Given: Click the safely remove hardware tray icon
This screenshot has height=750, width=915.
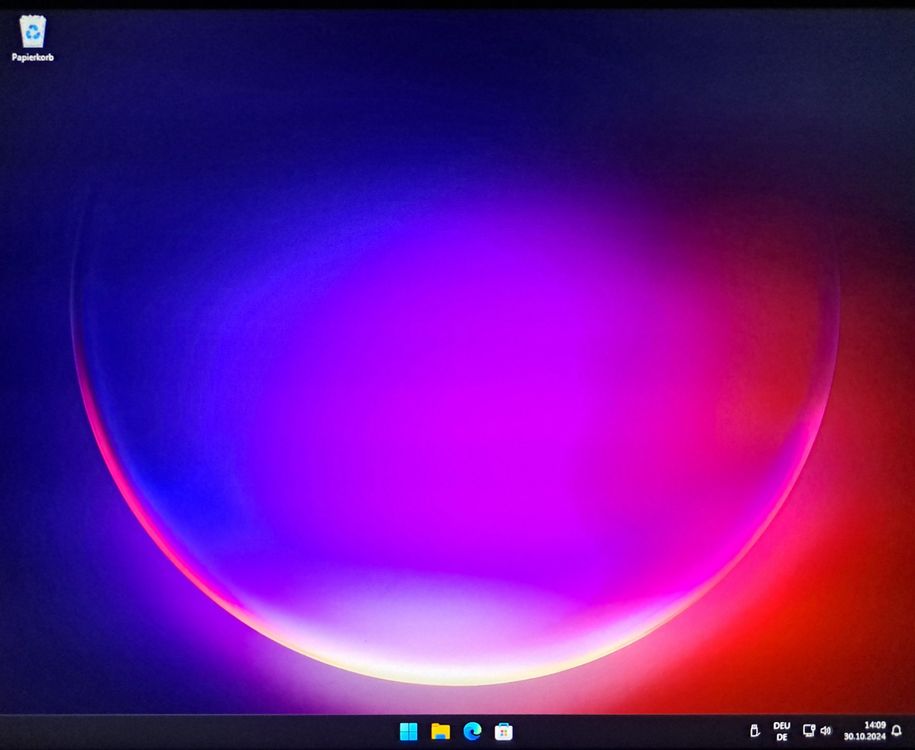Looking at the screenshot, I should tap(756, 730).
